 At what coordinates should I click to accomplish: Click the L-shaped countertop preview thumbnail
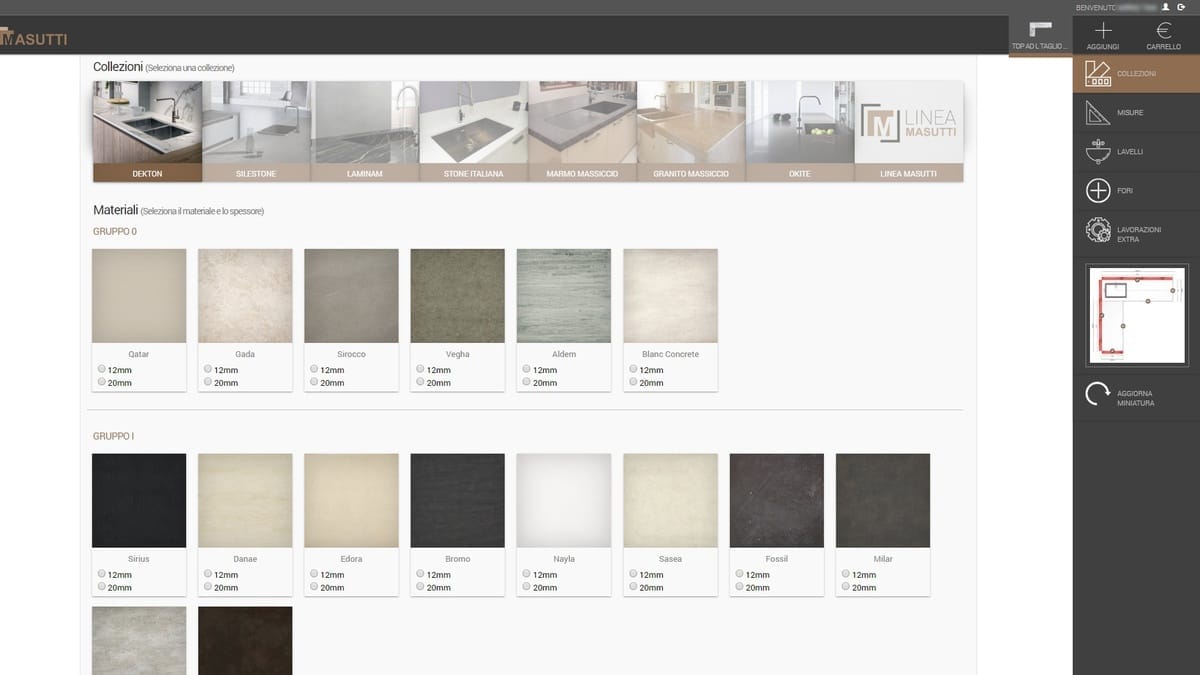click(1136, 314)
